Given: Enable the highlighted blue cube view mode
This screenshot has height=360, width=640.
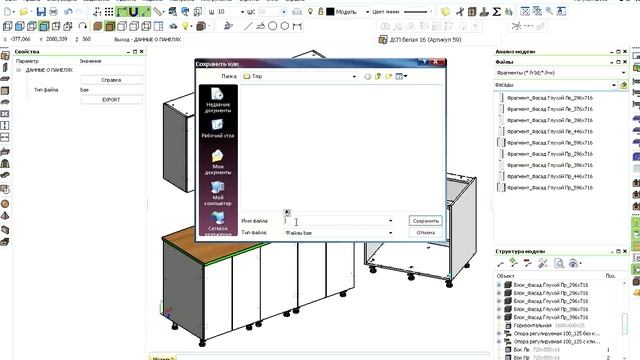Looking at the screenshot, I should pos(44,27).
